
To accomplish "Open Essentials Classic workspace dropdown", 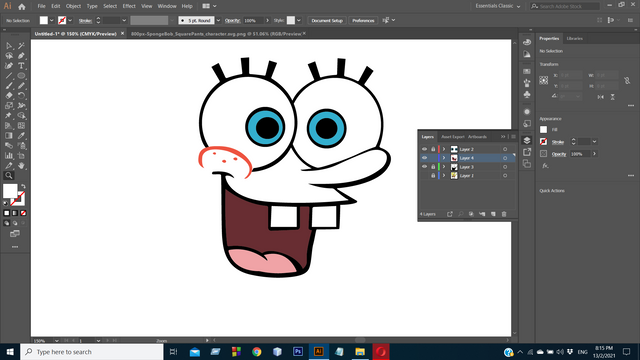I will click(498, 6).
